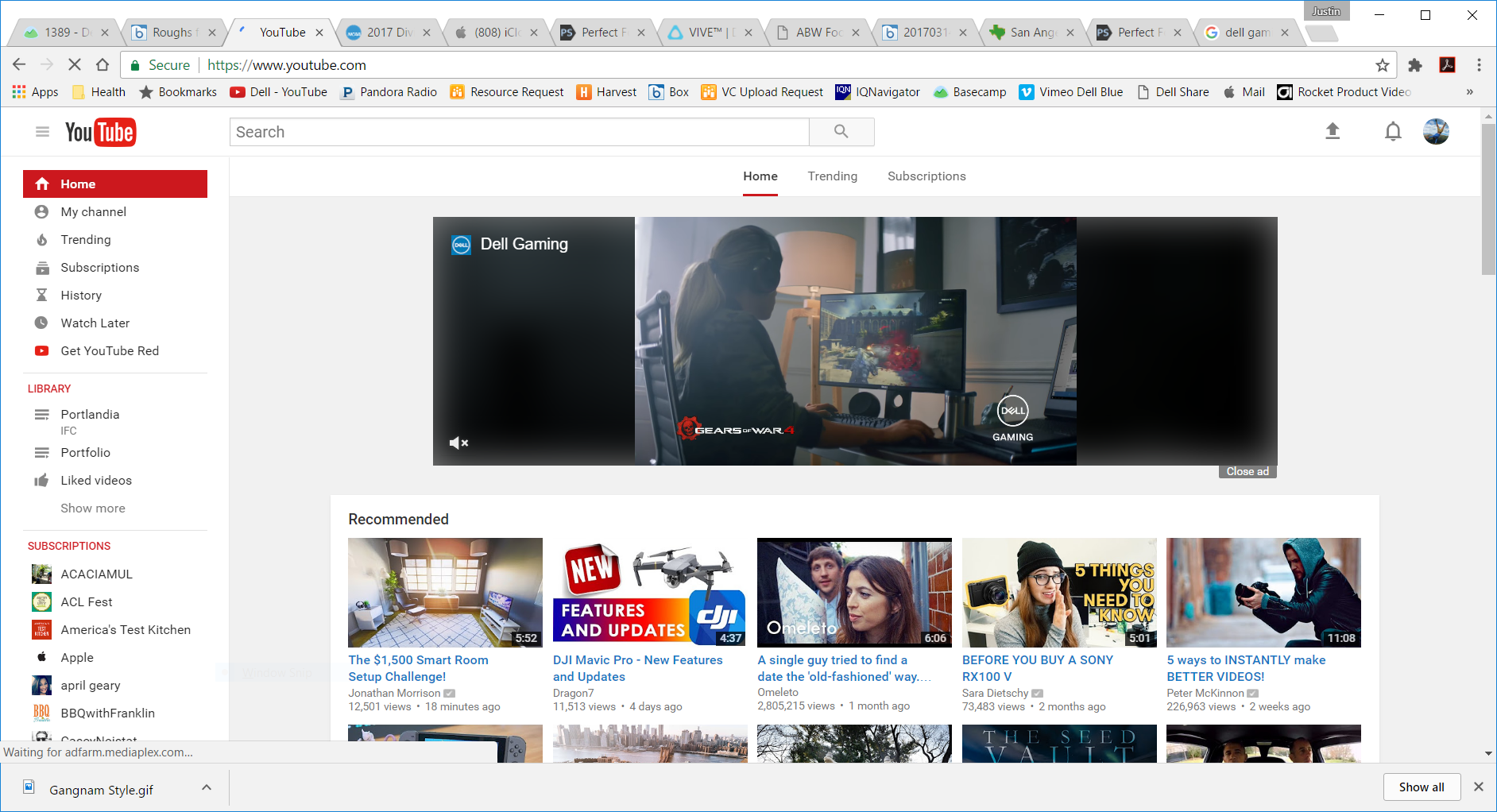The height and width of the screenshot is (812, 1497).
Task: Open the Mail bookmark
Action: [1244, 92]
